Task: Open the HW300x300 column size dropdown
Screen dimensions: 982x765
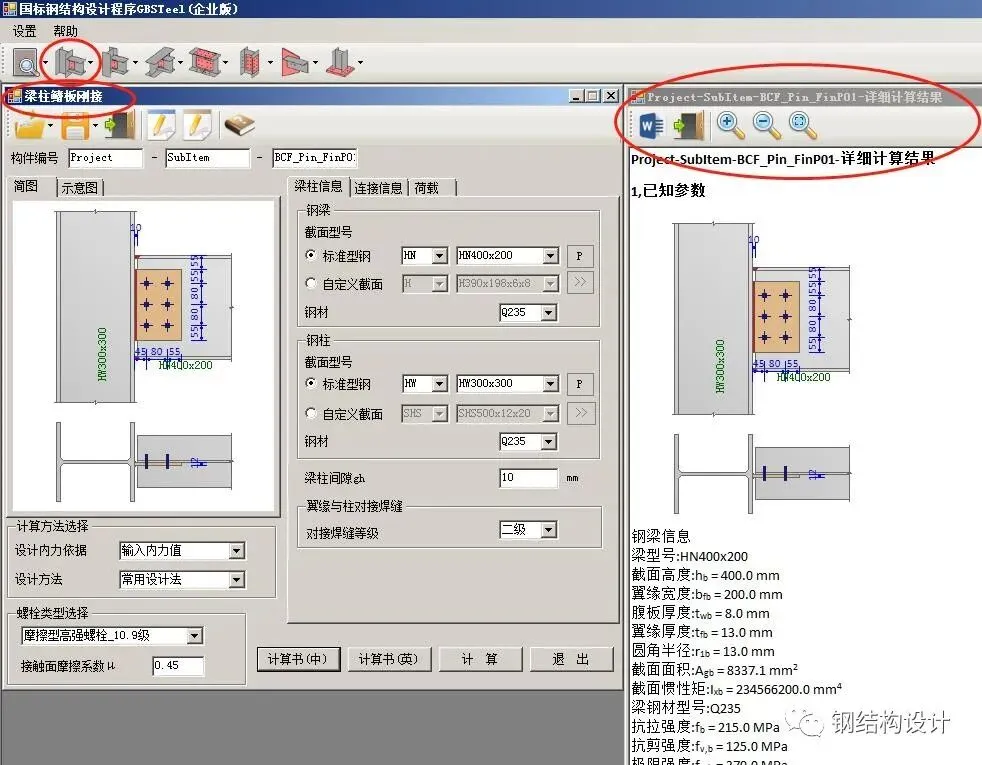Action: coord(550,383)
